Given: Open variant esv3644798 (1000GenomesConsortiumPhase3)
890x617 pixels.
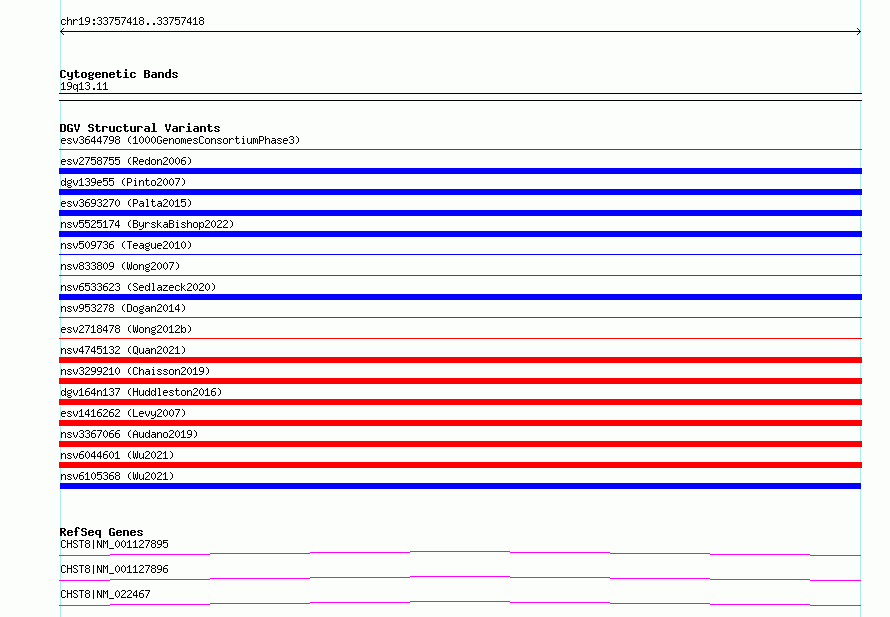Looking at the screenshot, I should click(x=180, y=140).
